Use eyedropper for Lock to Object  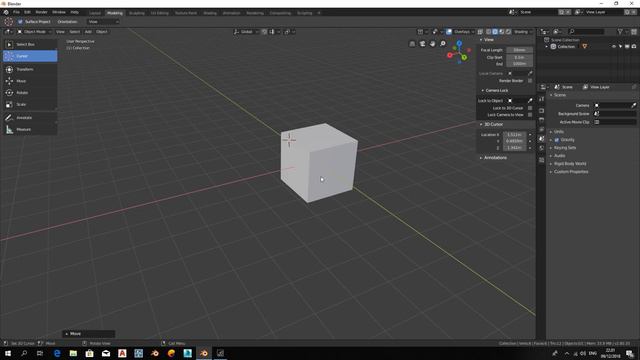530,100
